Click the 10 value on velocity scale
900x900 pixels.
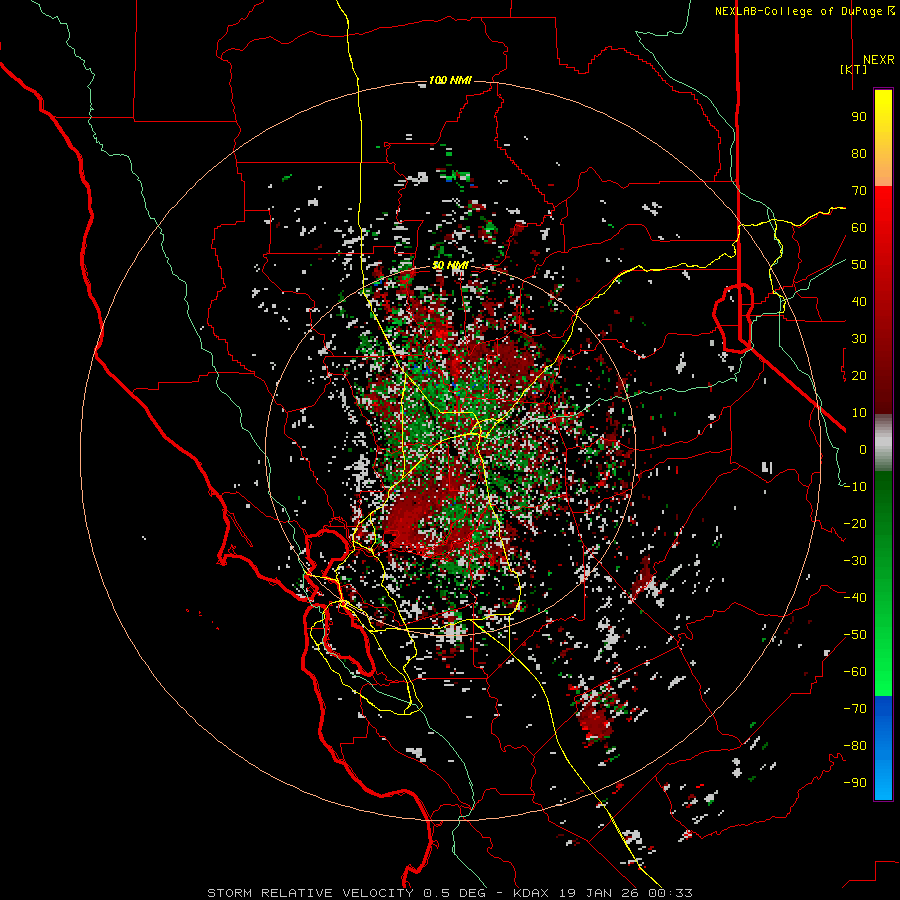(x=859, y=413)
